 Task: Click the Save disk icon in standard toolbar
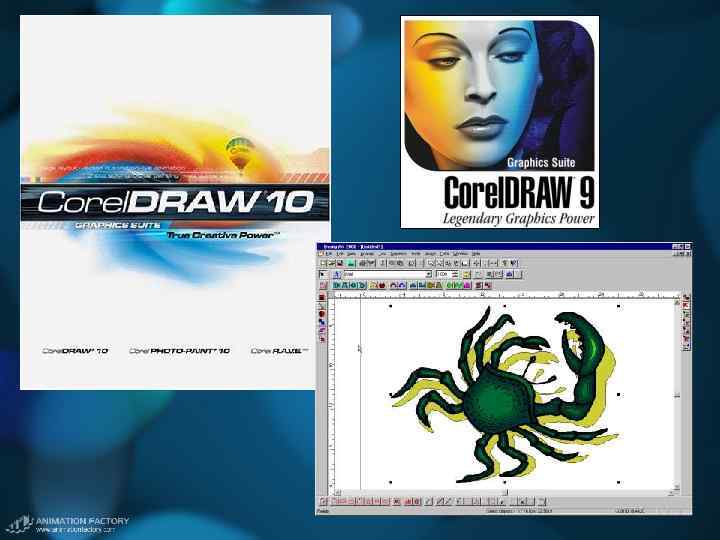click(x=340, y=263)
